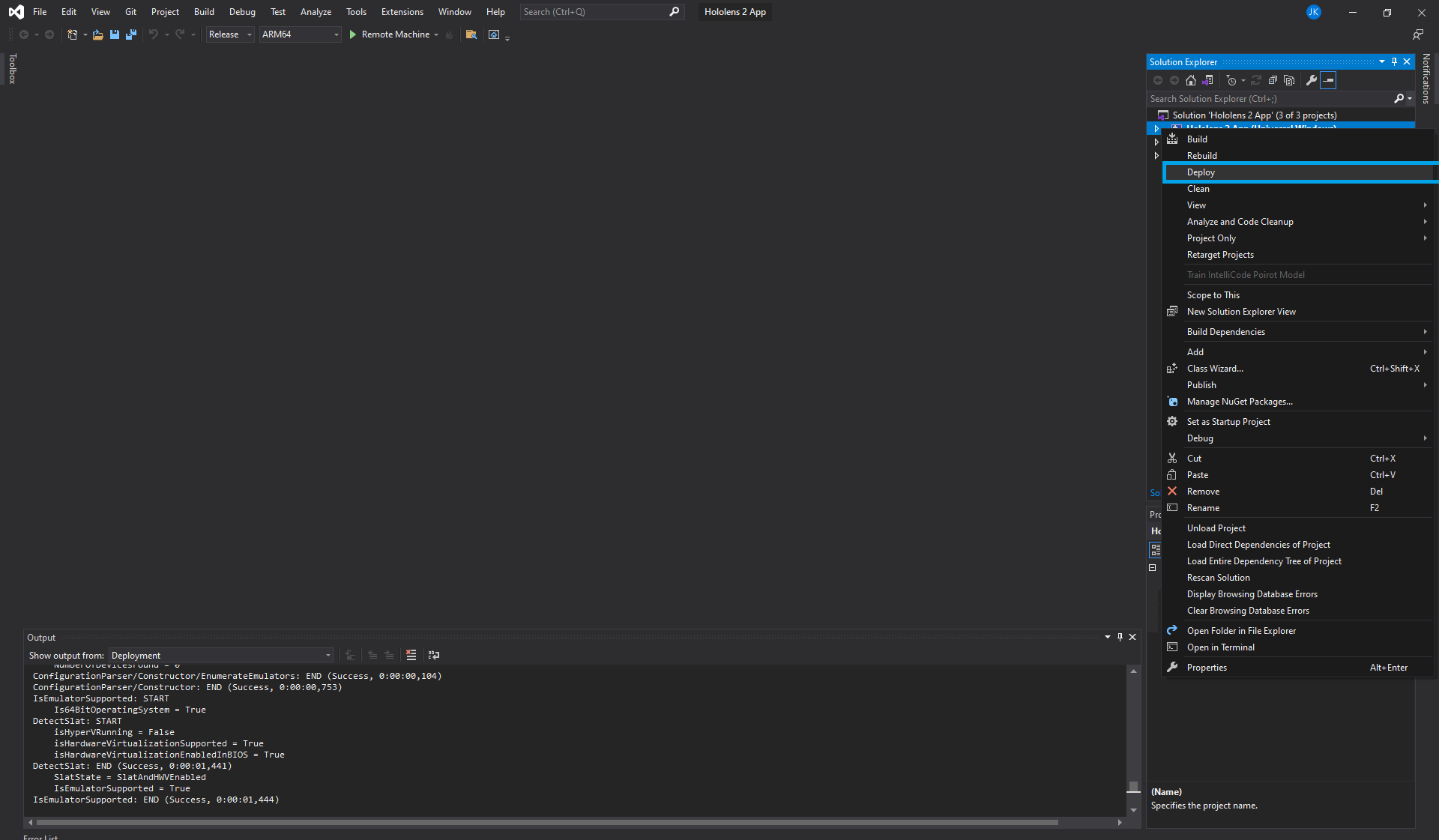Pin the Solution Explorer panel
This screenshot has height=840, width=1439.
coord(1395,61)
